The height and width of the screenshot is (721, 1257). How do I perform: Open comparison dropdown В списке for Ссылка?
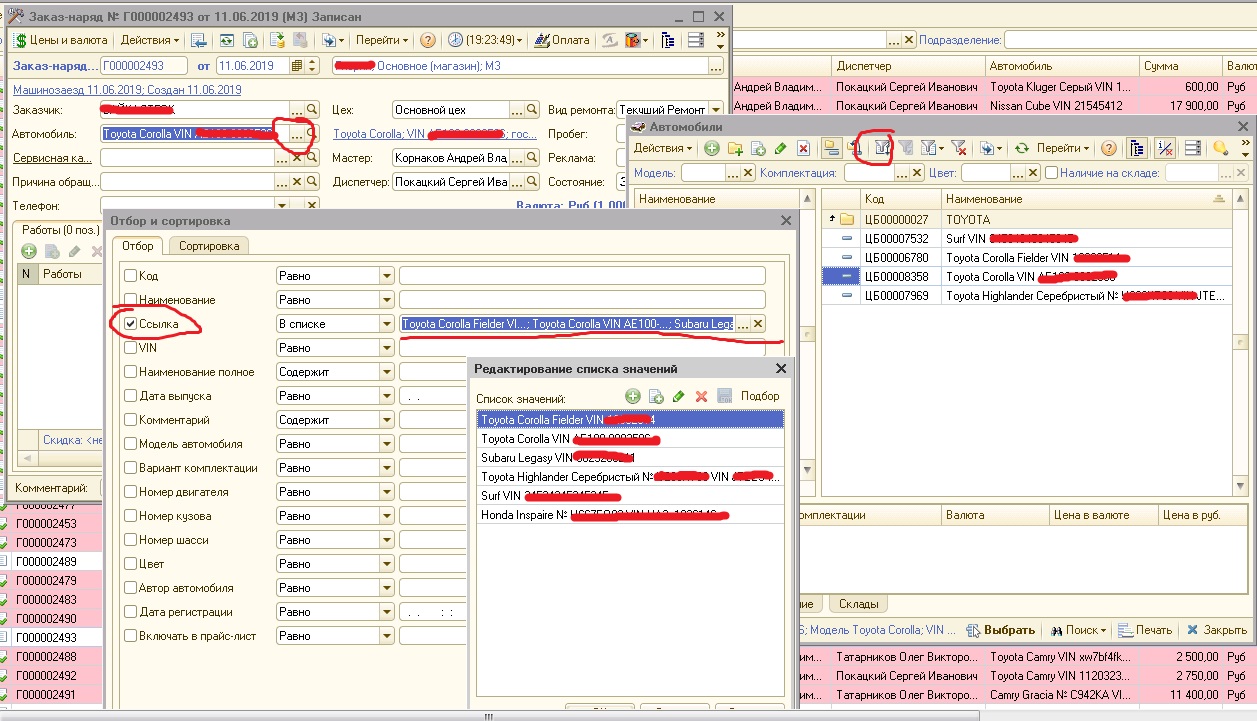(386, 324)
